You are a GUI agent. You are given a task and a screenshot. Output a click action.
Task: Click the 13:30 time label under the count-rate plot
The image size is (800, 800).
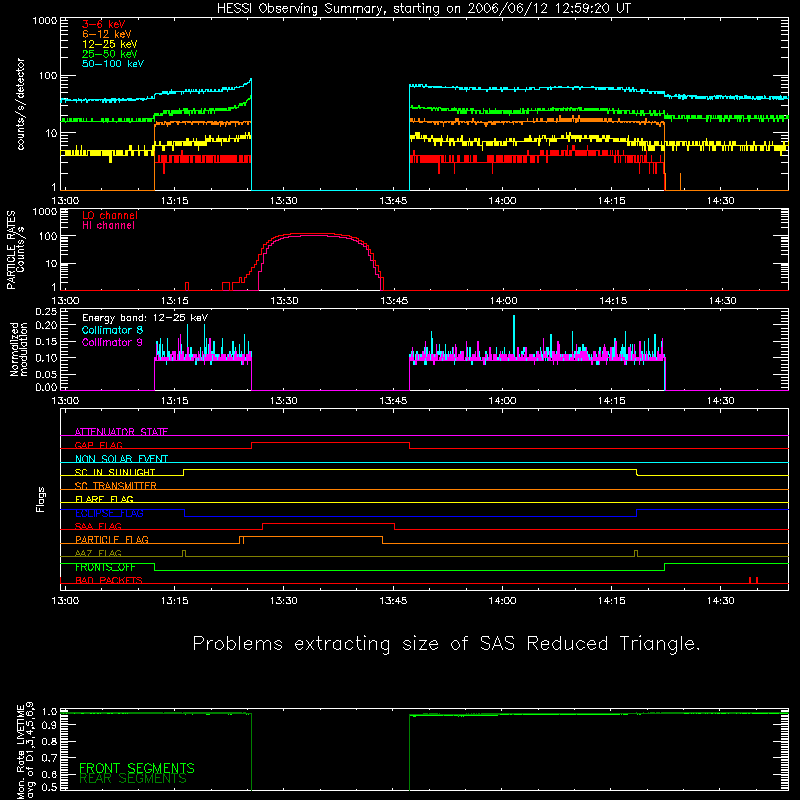[284, 201]
